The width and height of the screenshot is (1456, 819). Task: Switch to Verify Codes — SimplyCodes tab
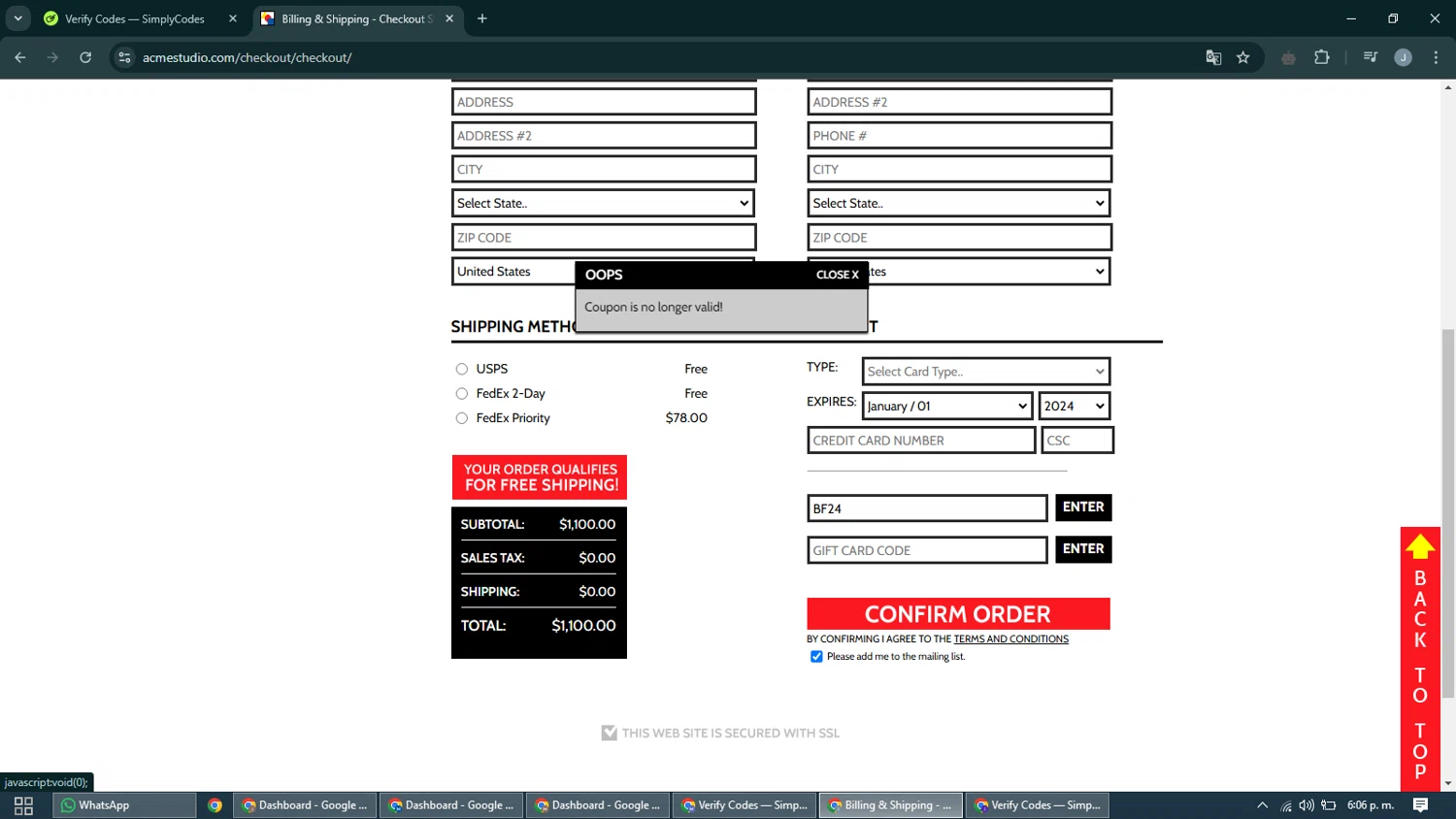(x=135, y=18)
